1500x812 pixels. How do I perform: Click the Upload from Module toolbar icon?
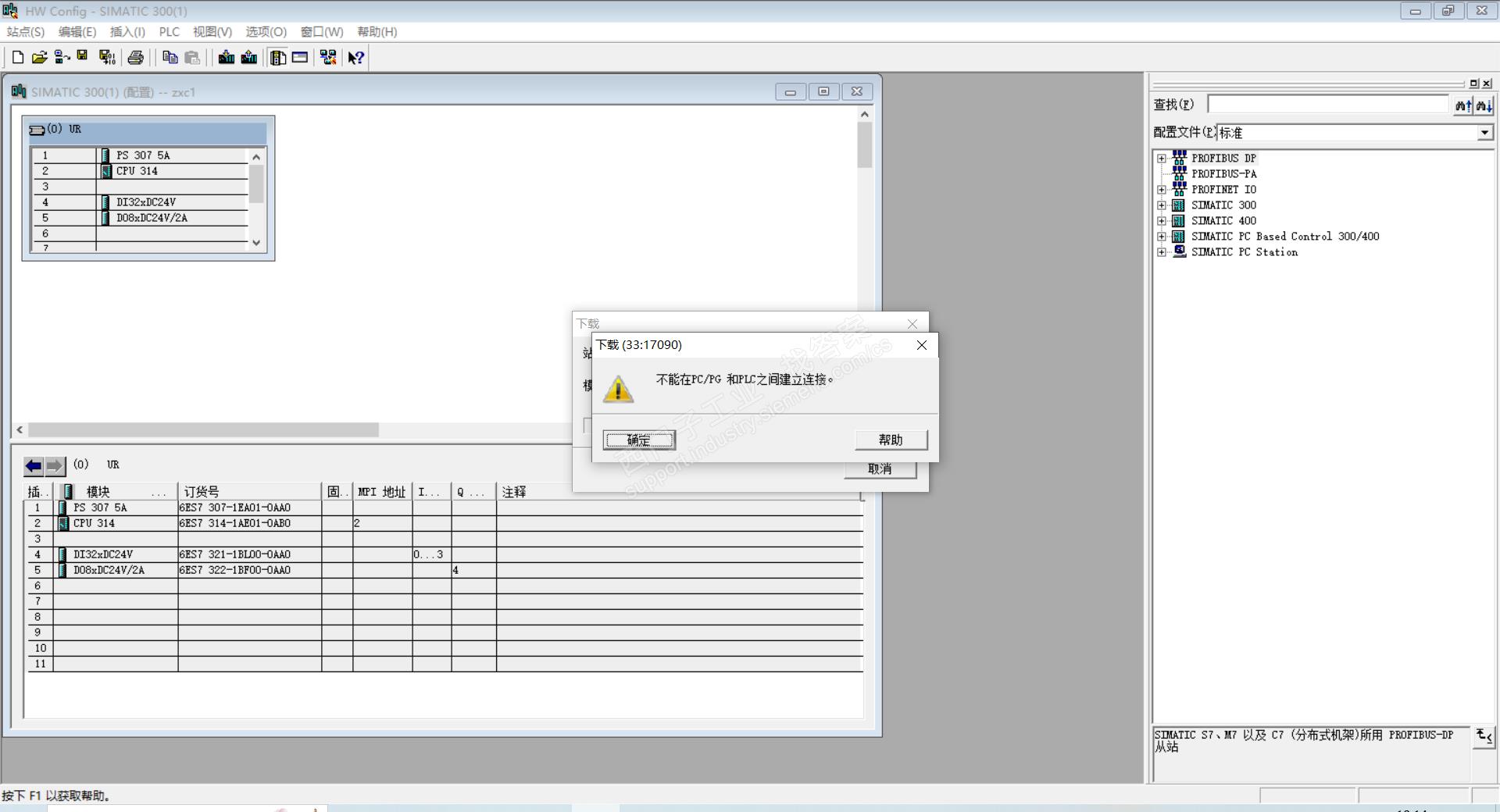pyautogui.click(x=249, y=57)
